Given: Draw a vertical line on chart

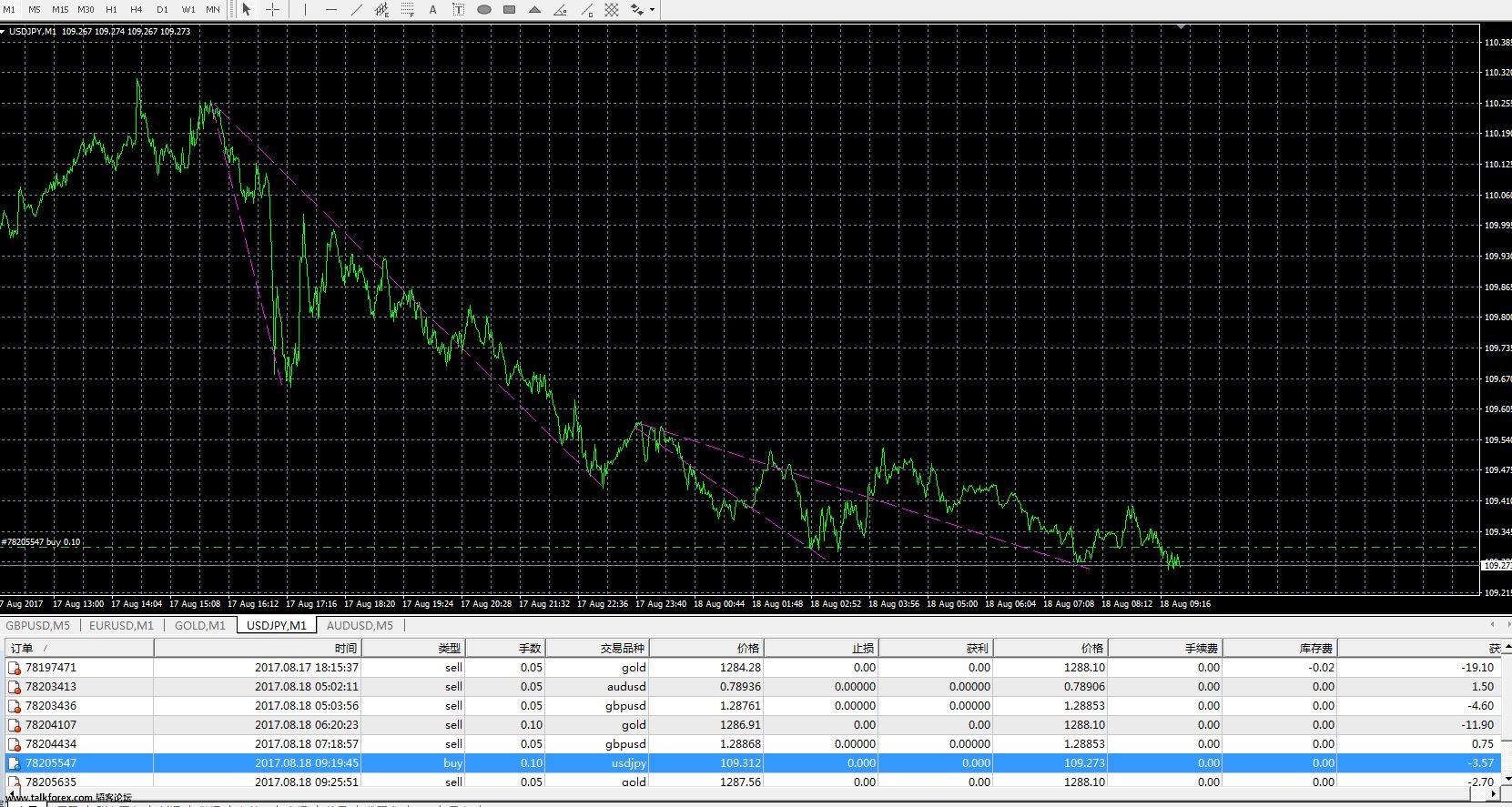Looking at the screenshot, I should pyautogui.click(x=305, y=10).
